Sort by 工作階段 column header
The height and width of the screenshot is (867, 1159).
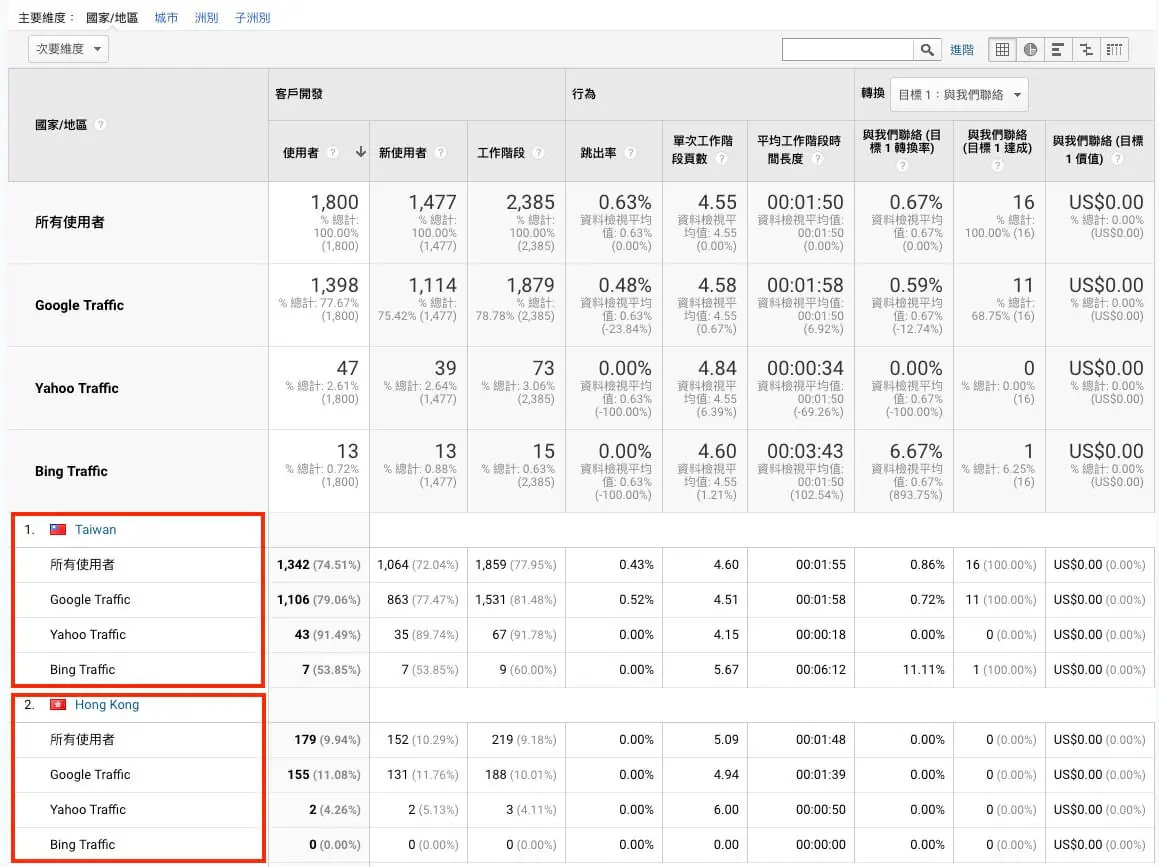click(500, 152)
